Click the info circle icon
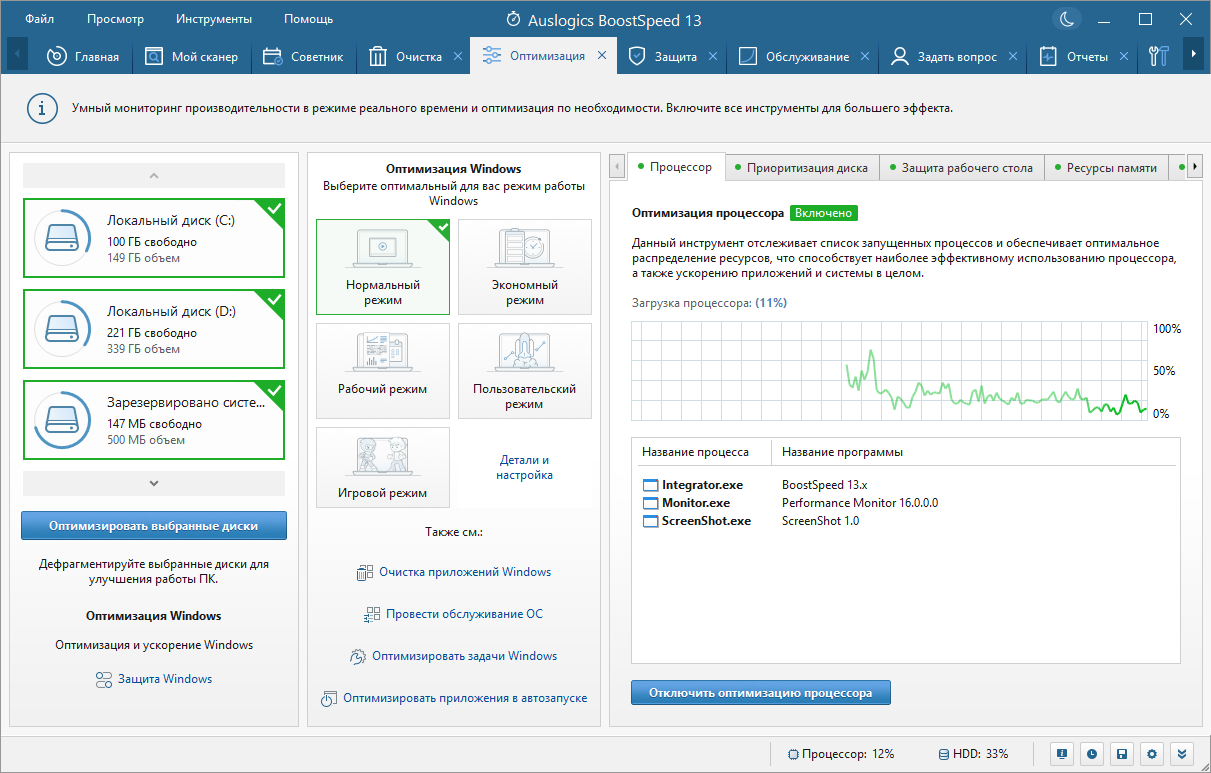1211x773 pixels. [41, 108]
